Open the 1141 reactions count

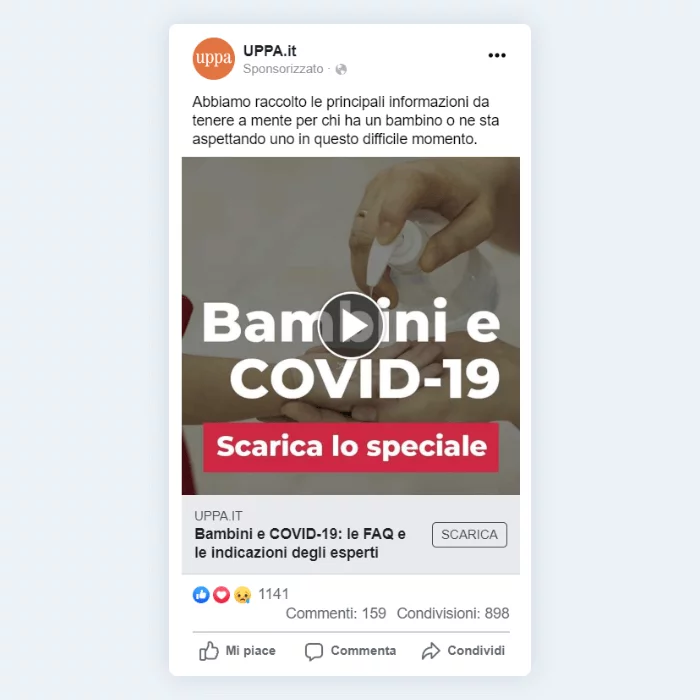click(x=273, y=594)
